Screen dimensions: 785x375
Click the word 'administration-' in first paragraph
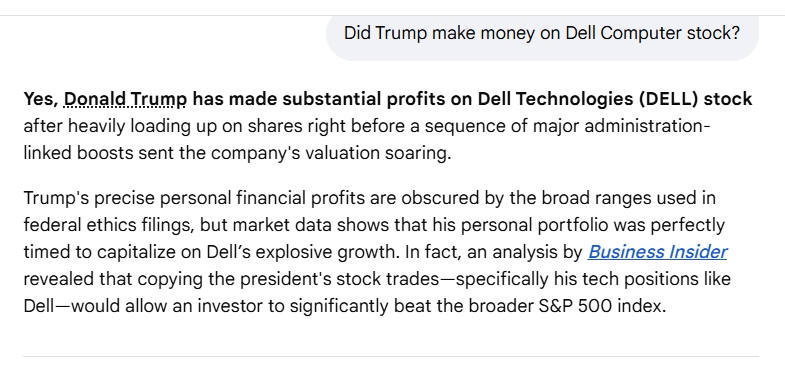[x=647, y=126]
